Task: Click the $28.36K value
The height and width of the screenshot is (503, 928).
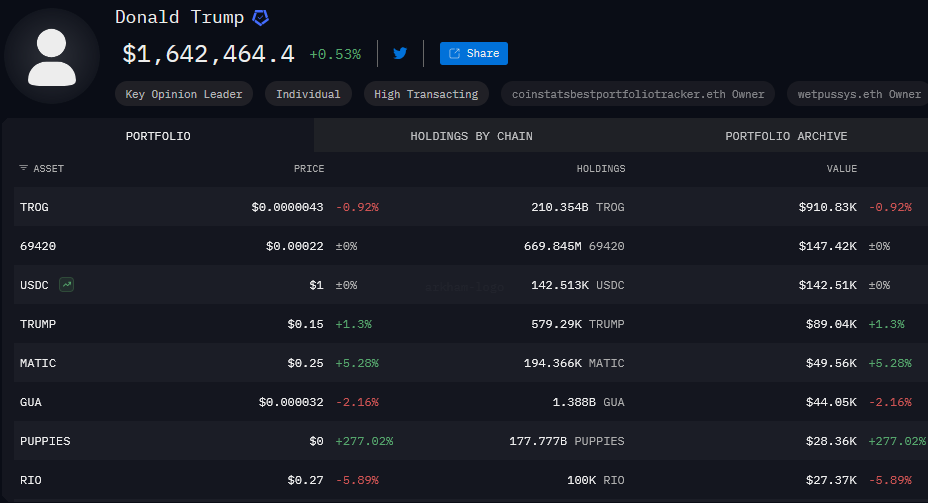Action: coord(831,441)
